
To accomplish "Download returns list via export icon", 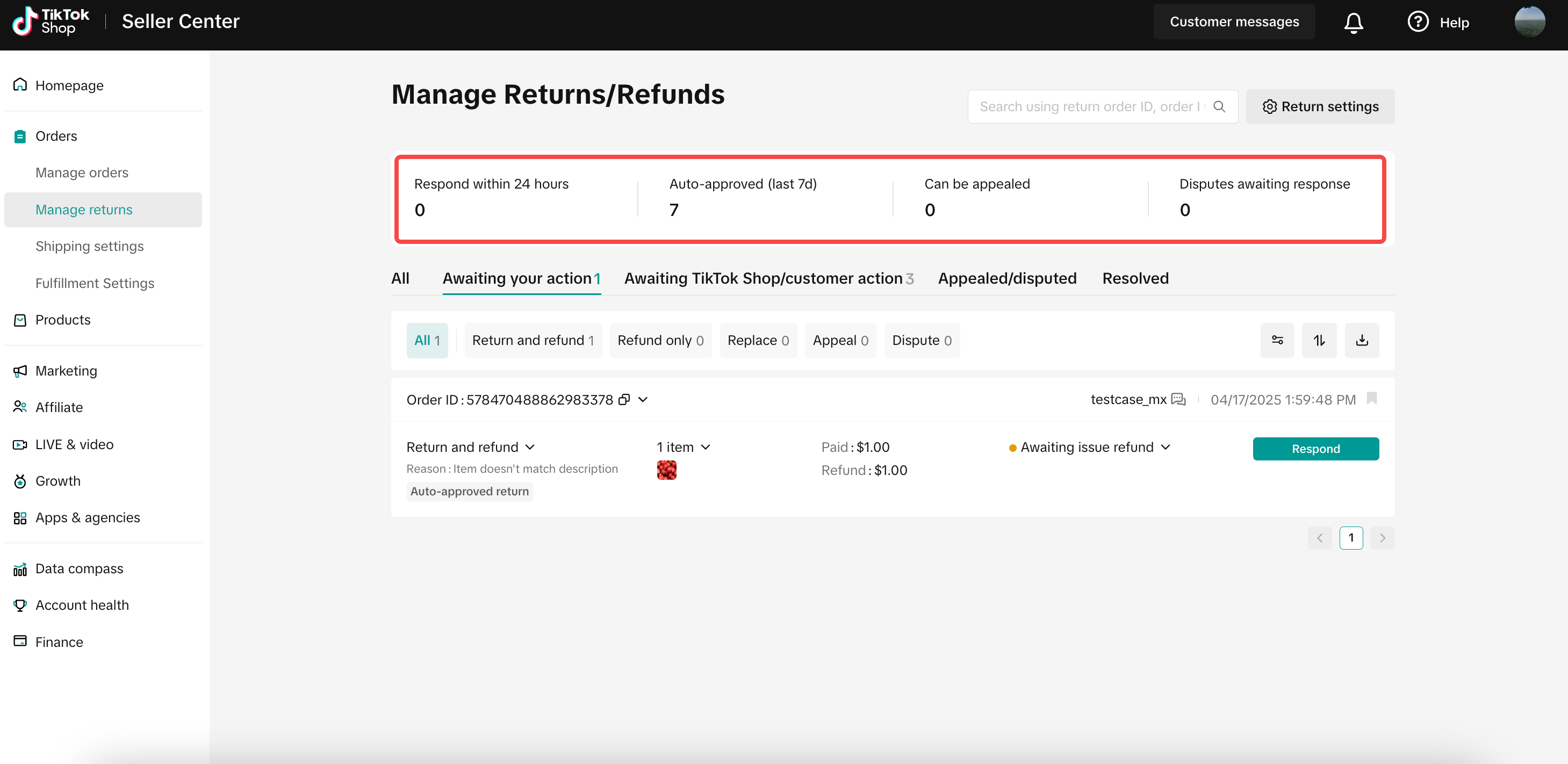I will (x=1362, y=340).
